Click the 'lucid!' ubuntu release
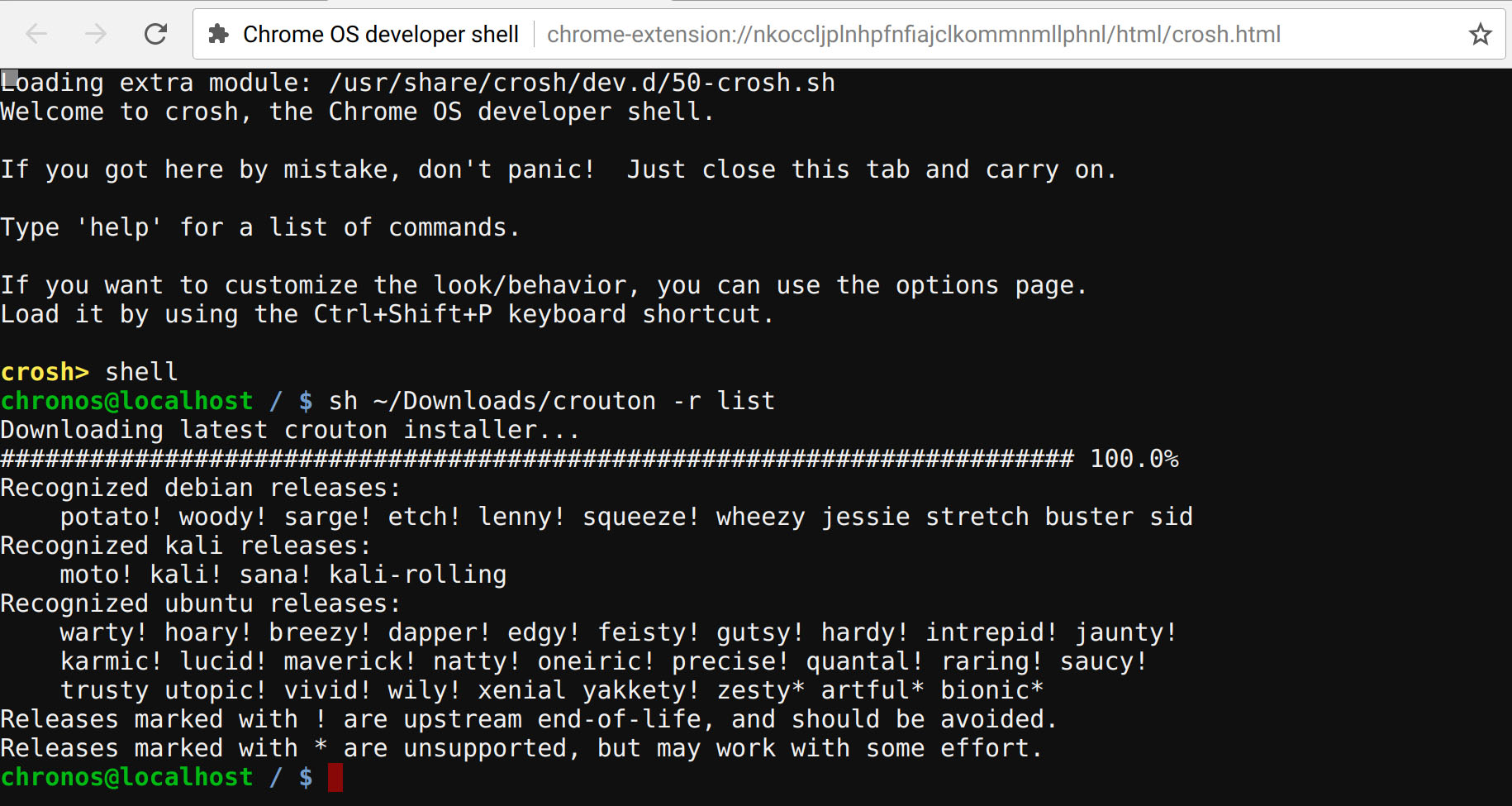This screenshot has height=806, width=1512. [224, 661]
